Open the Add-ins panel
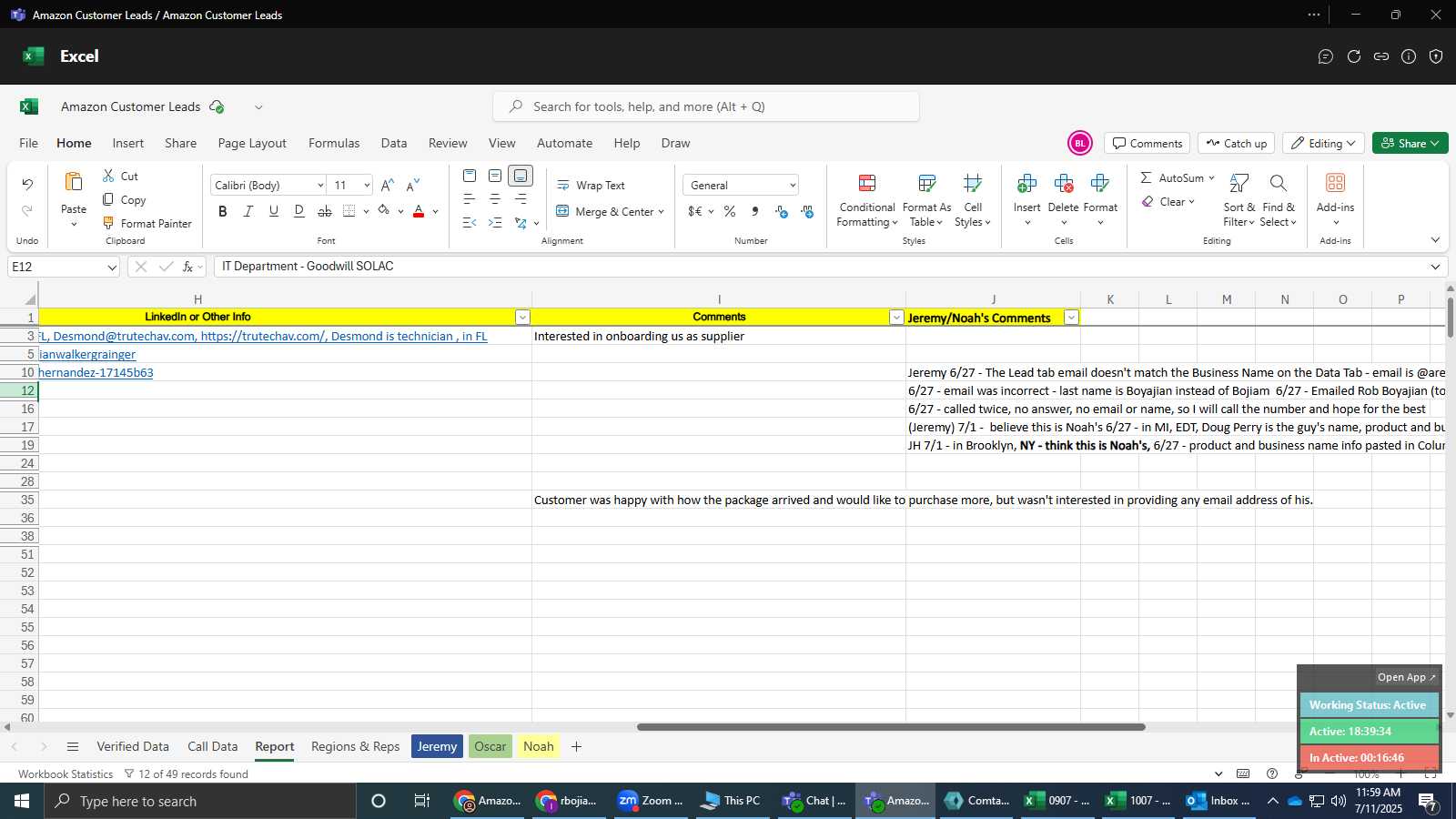The image size is (1456, 819). (1335, 198)
